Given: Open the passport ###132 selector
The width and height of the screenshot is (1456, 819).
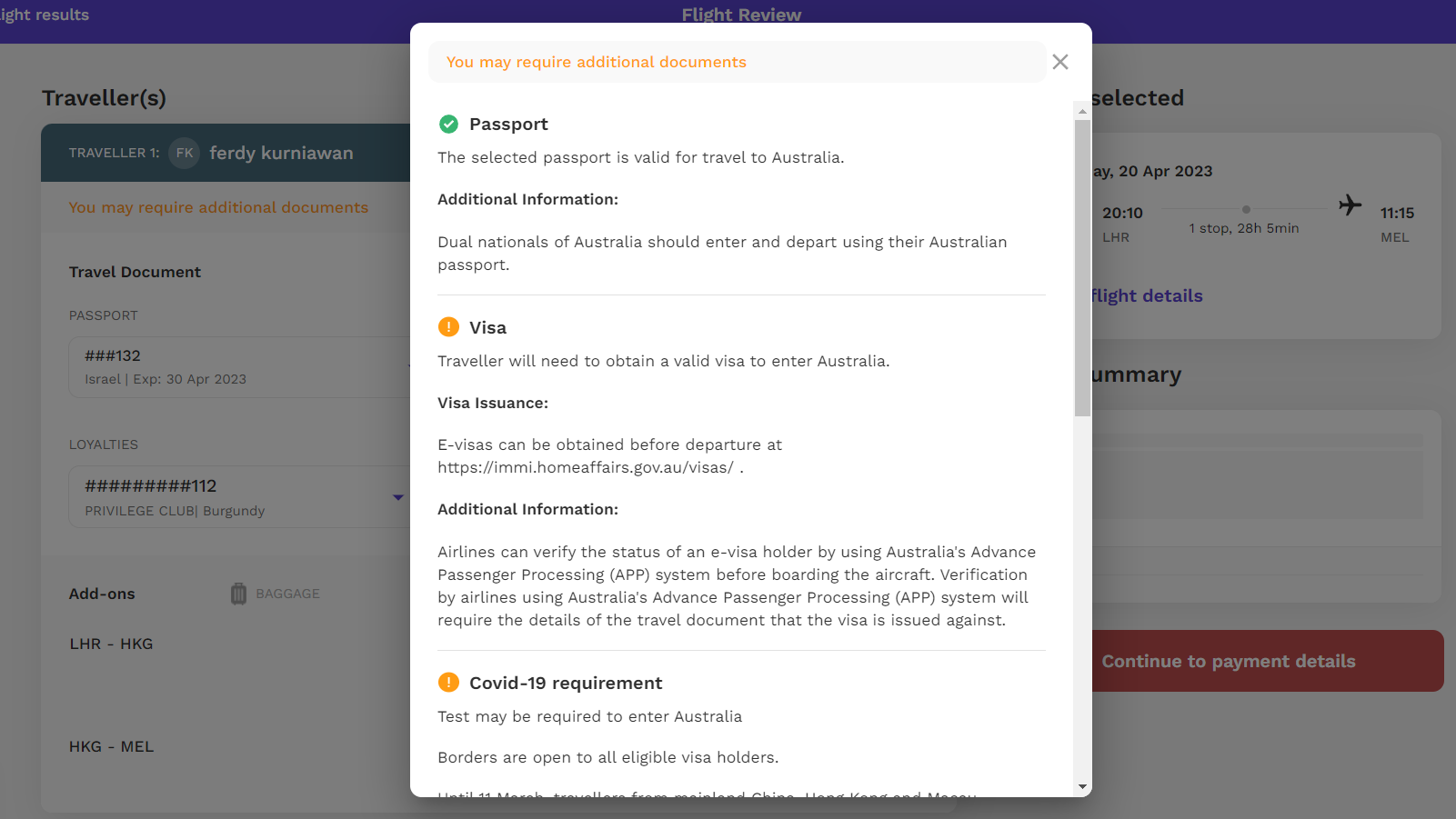Looking at the screenshot, I should tap(239, 367).
